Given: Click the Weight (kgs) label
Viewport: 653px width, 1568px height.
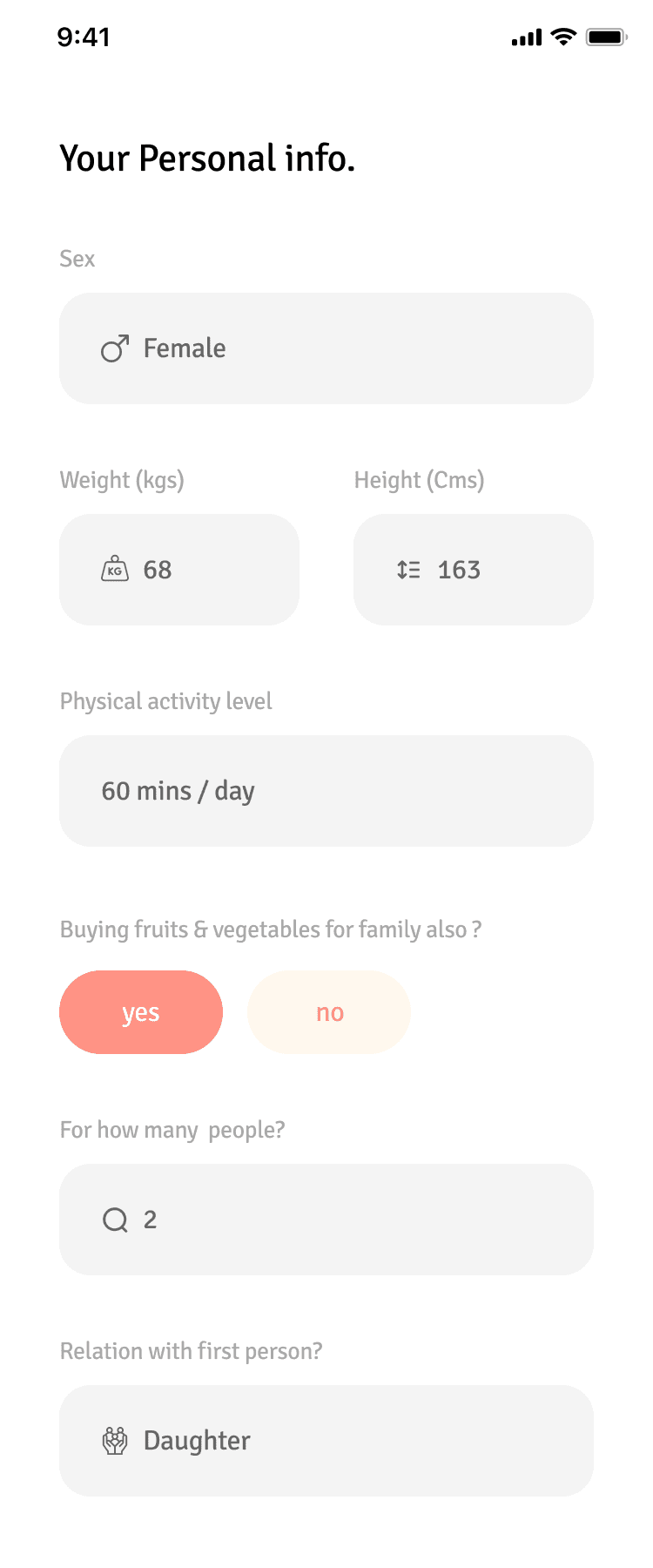Looking at the screenshot, I should (122, 480).
